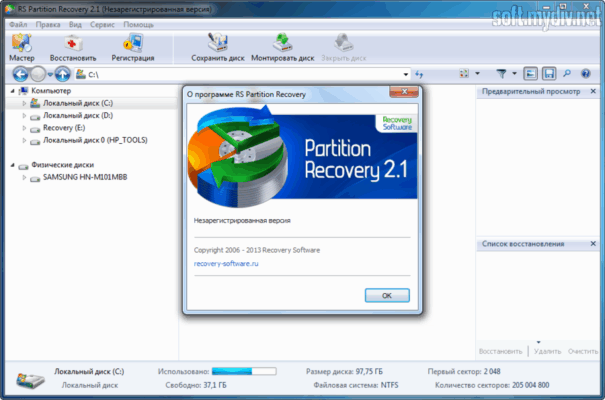Toggle the recovery list floppy icon
605x400 pixels.
[549, 73]
